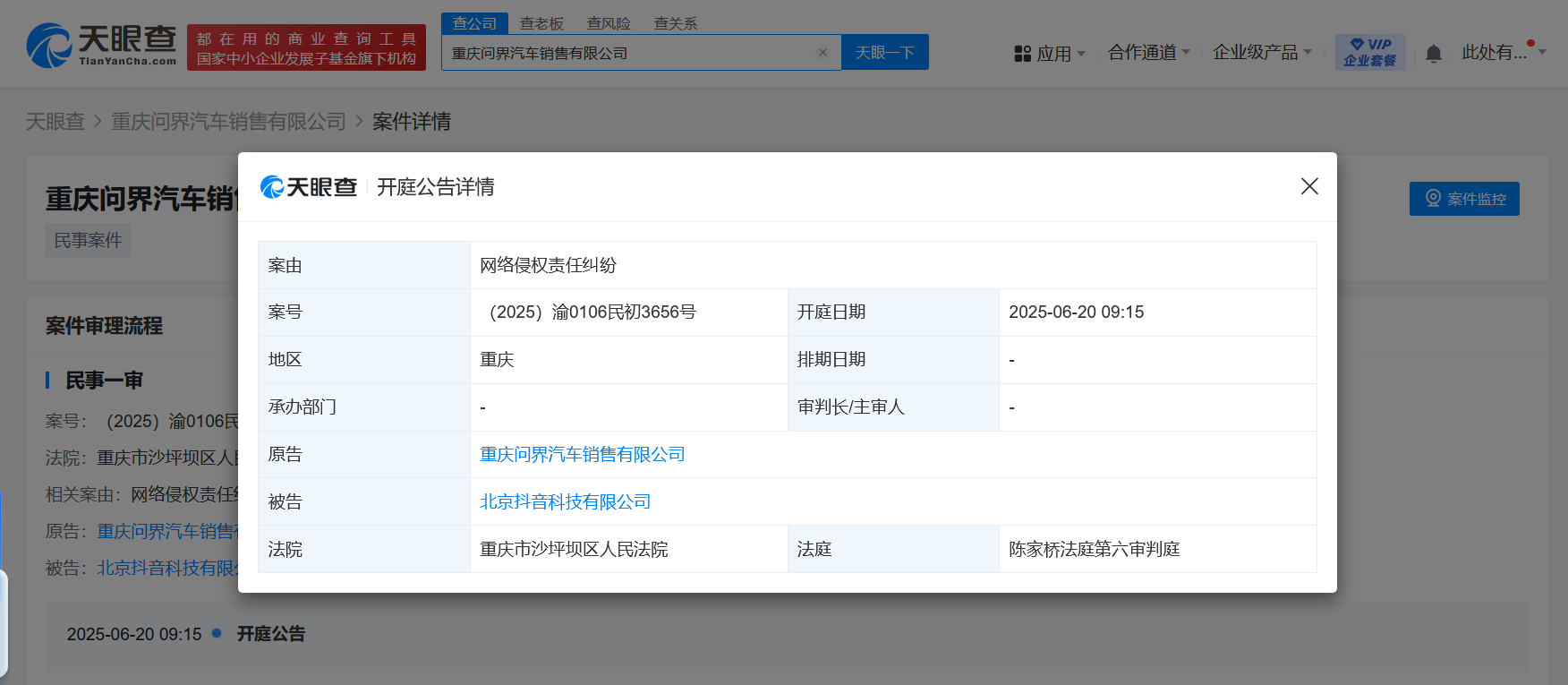Close the 开庭公告详情 dialog
This screenshot has width=1568, height=685.
[x=1308, y=186]
